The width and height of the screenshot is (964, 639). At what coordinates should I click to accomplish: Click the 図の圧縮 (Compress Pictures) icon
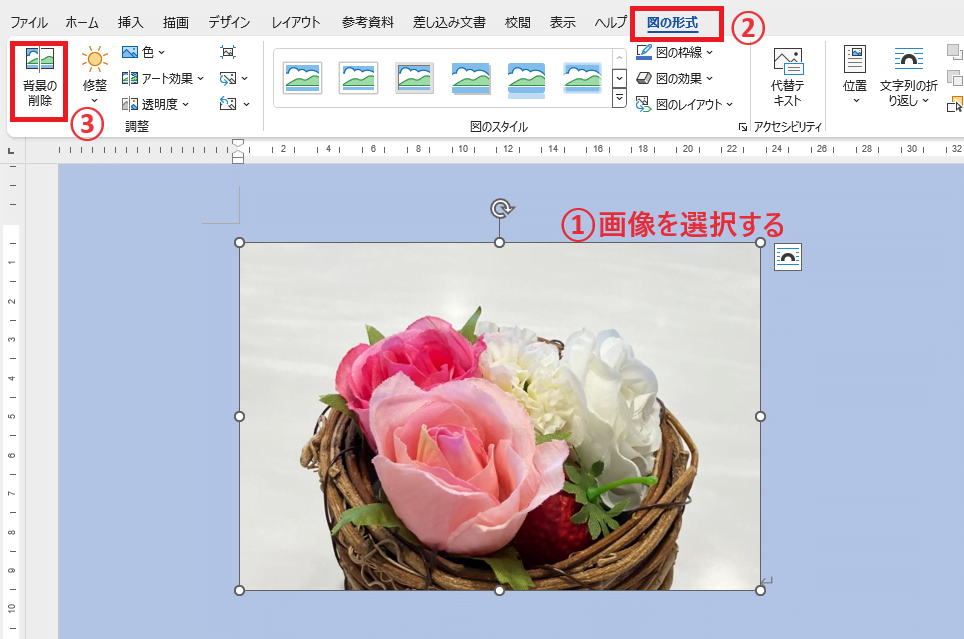229,52
